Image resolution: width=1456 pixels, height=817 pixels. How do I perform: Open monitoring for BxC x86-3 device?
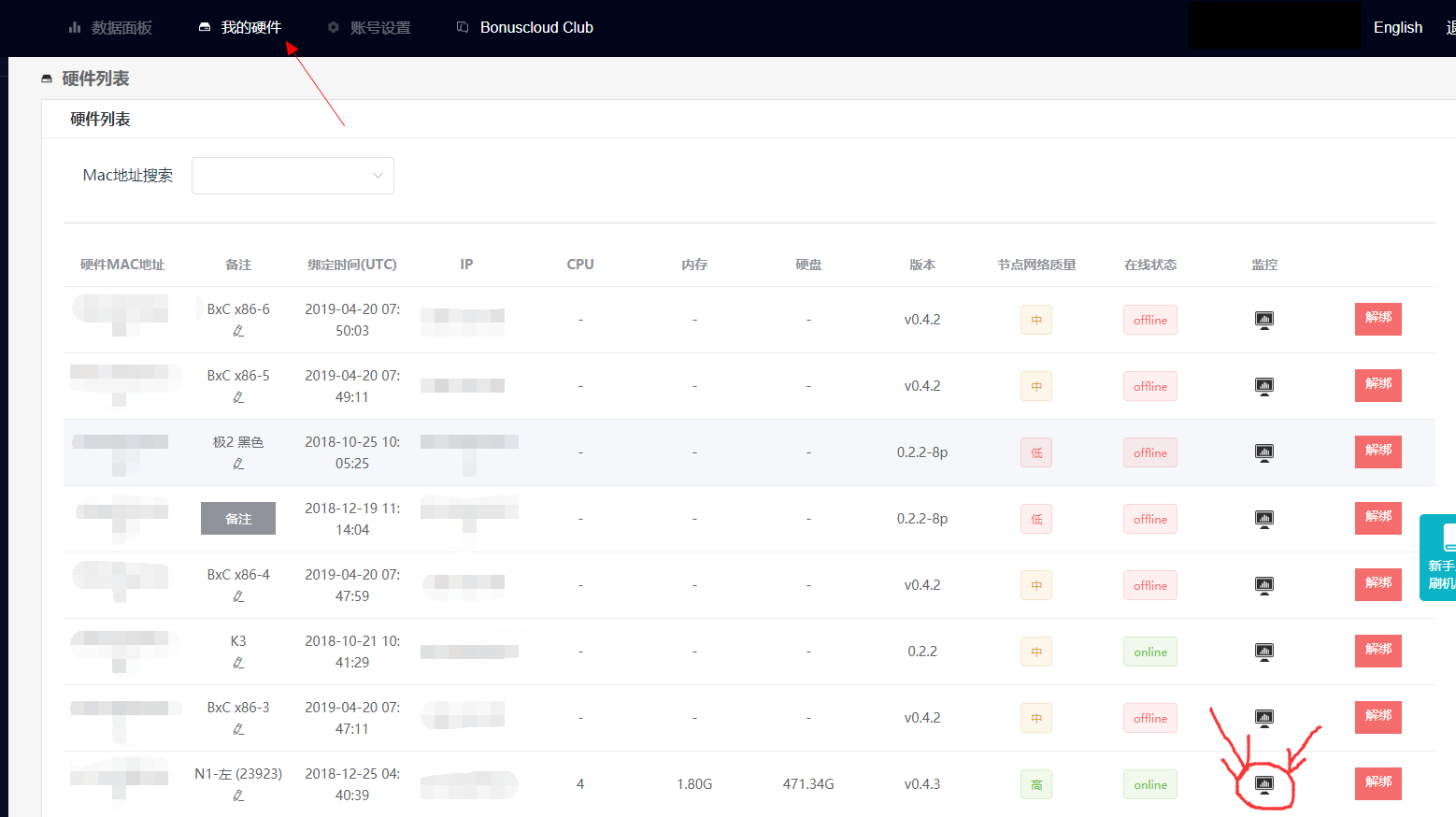1264,718
